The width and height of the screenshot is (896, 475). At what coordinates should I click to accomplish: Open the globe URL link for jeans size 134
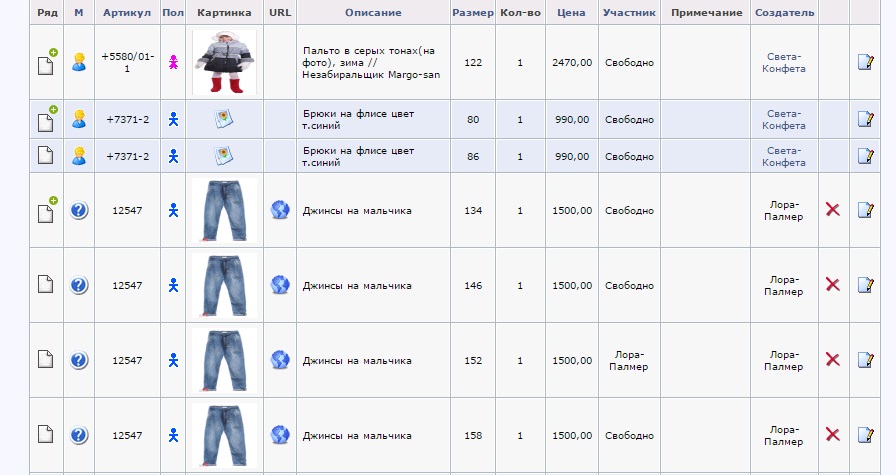click(280, 210)
